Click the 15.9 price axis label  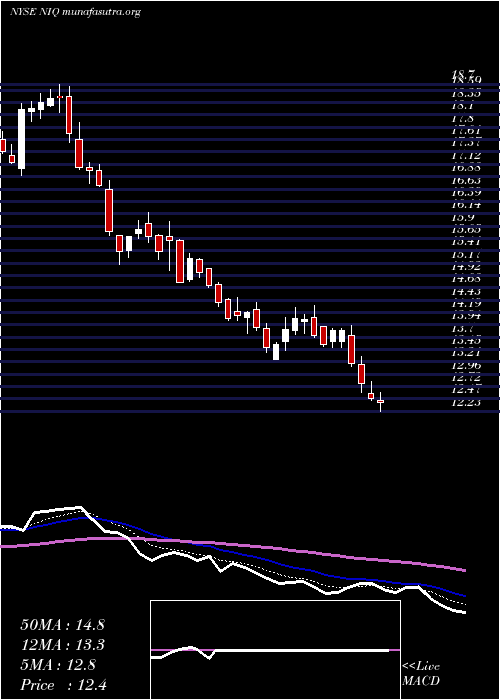[x=464, y=217]
